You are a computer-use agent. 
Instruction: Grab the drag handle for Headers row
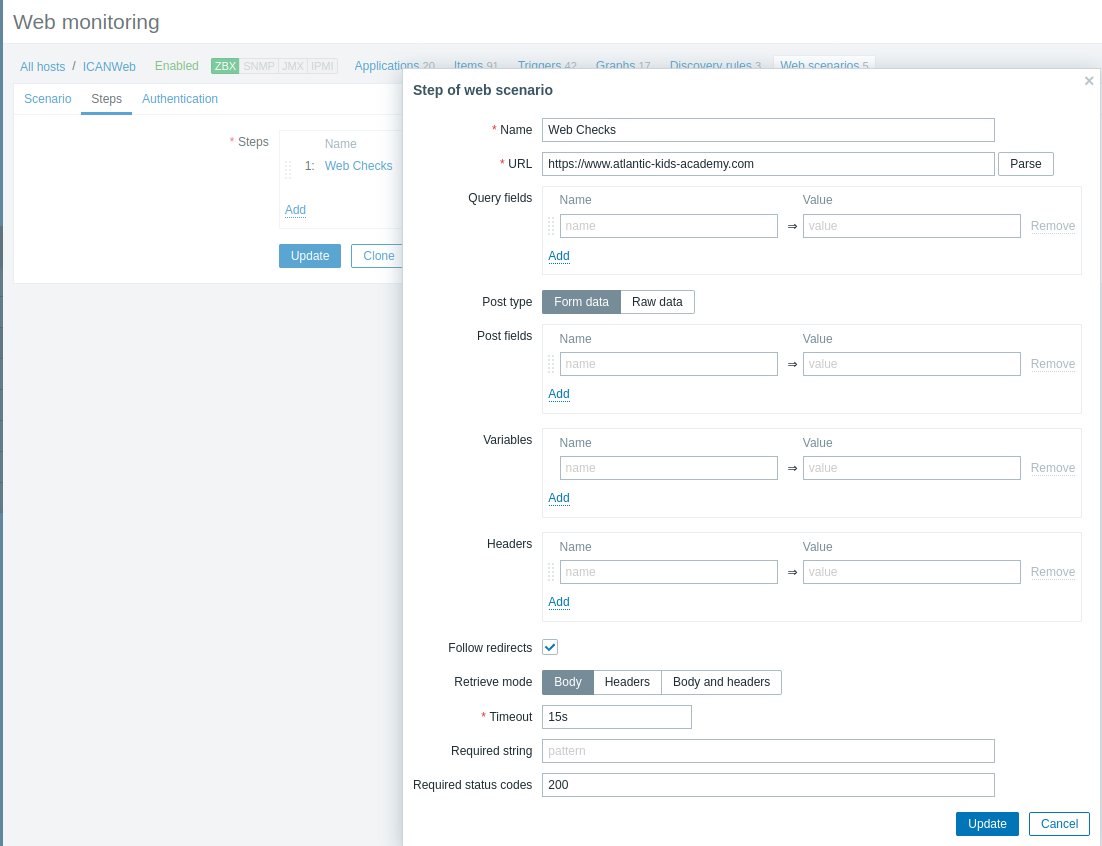coord(551,572)
